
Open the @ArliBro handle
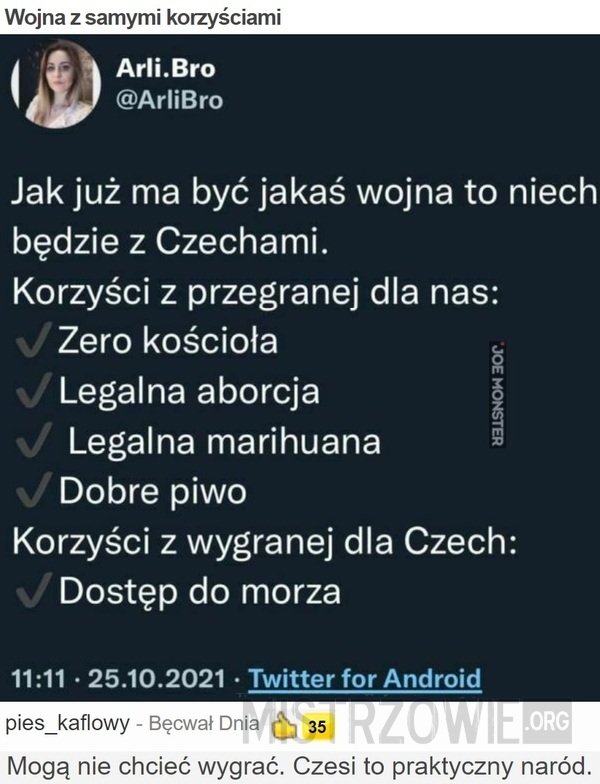point(169,100)
